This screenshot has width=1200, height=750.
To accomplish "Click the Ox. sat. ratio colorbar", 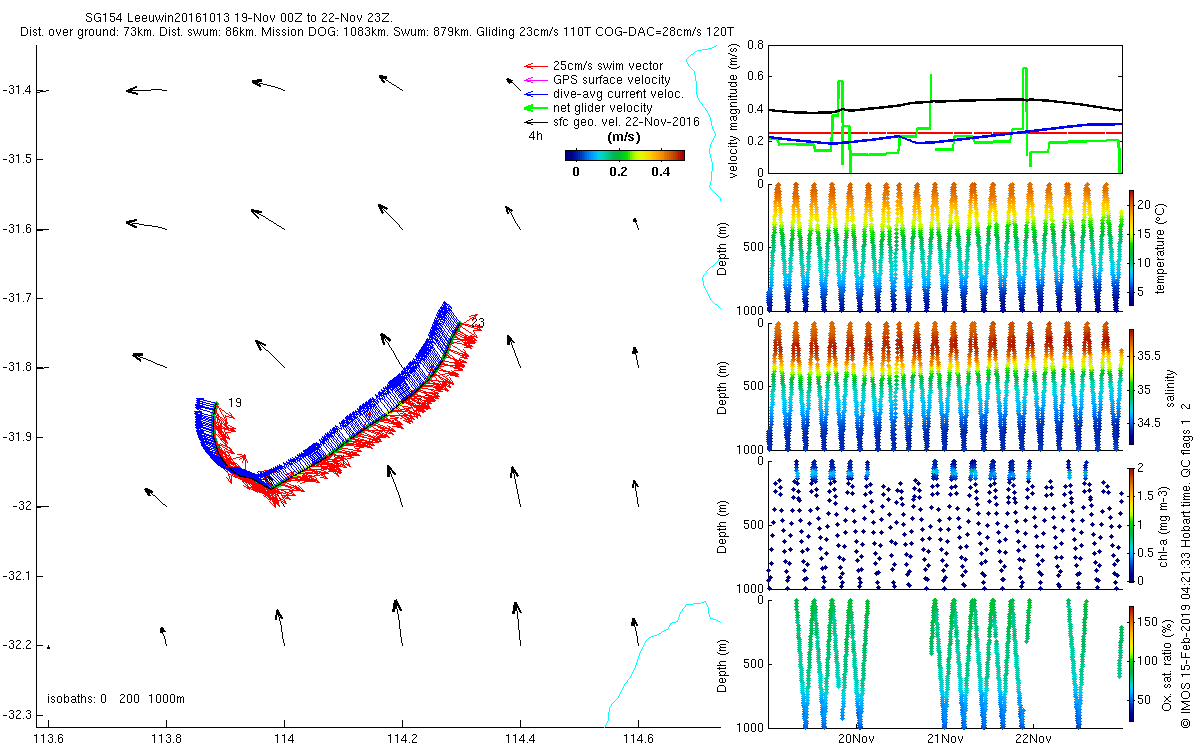I will tap(1132, 662).
